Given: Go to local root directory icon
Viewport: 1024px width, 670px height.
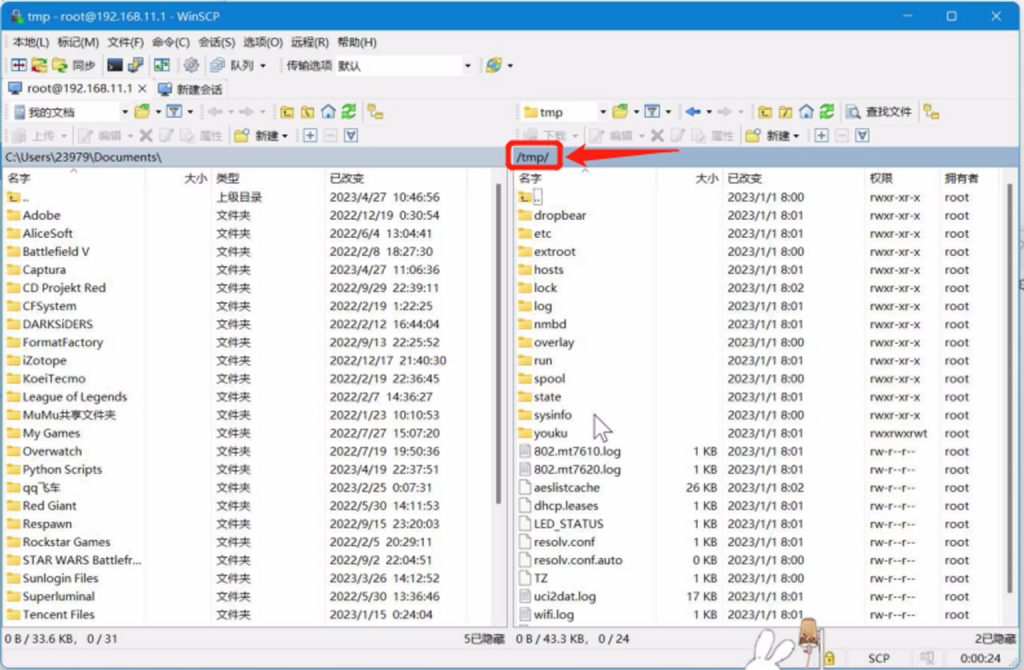Looking at the screenshot, I should [308, 112].
